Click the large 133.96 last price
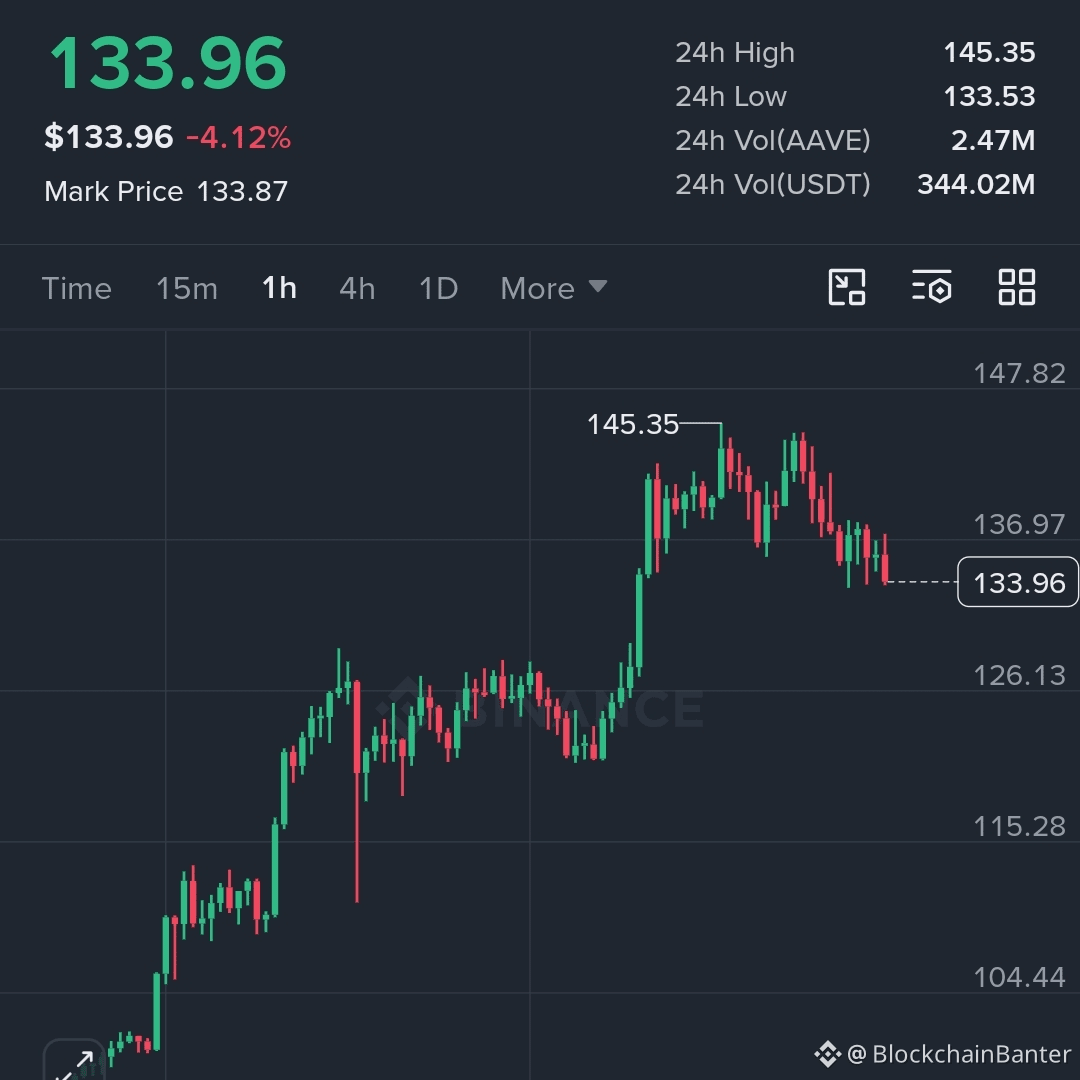This screenshot has height=1080, width=1080. [167, 63]
